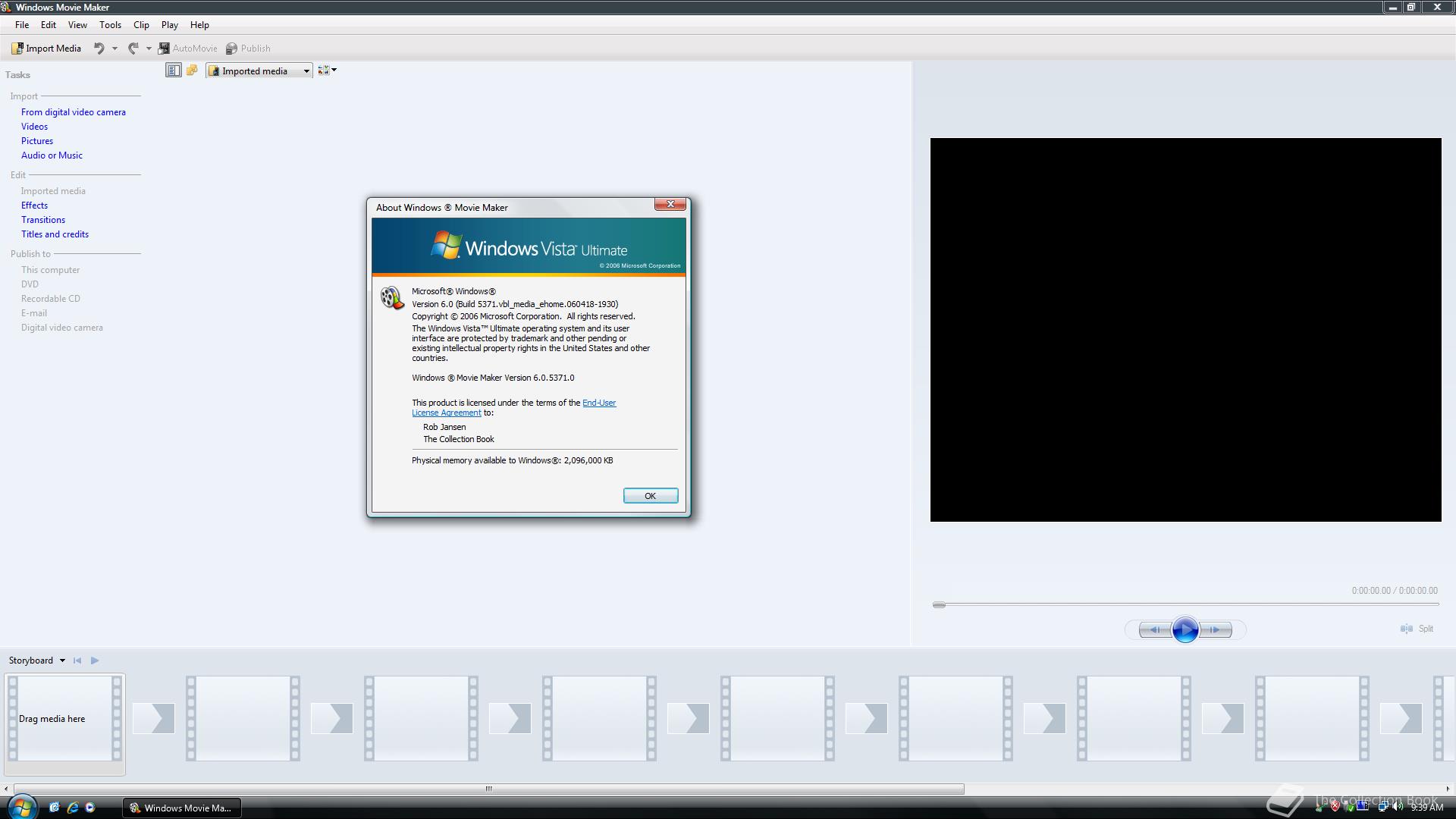Click the preview seek bar slider
Viewport: 1456px width, 819px height.
point(939,605)
